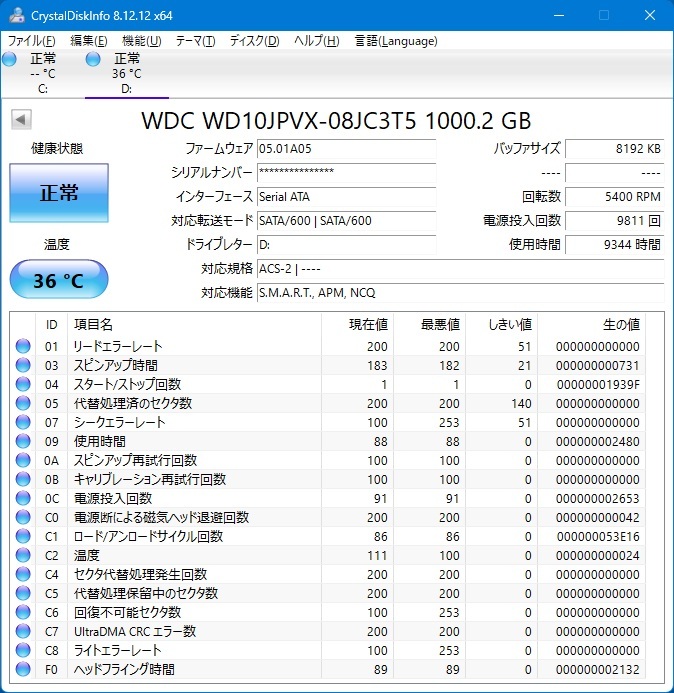This screenshot has height=693, width=674.
Task: Open the 言語(Language) menu
Action: 396,41
